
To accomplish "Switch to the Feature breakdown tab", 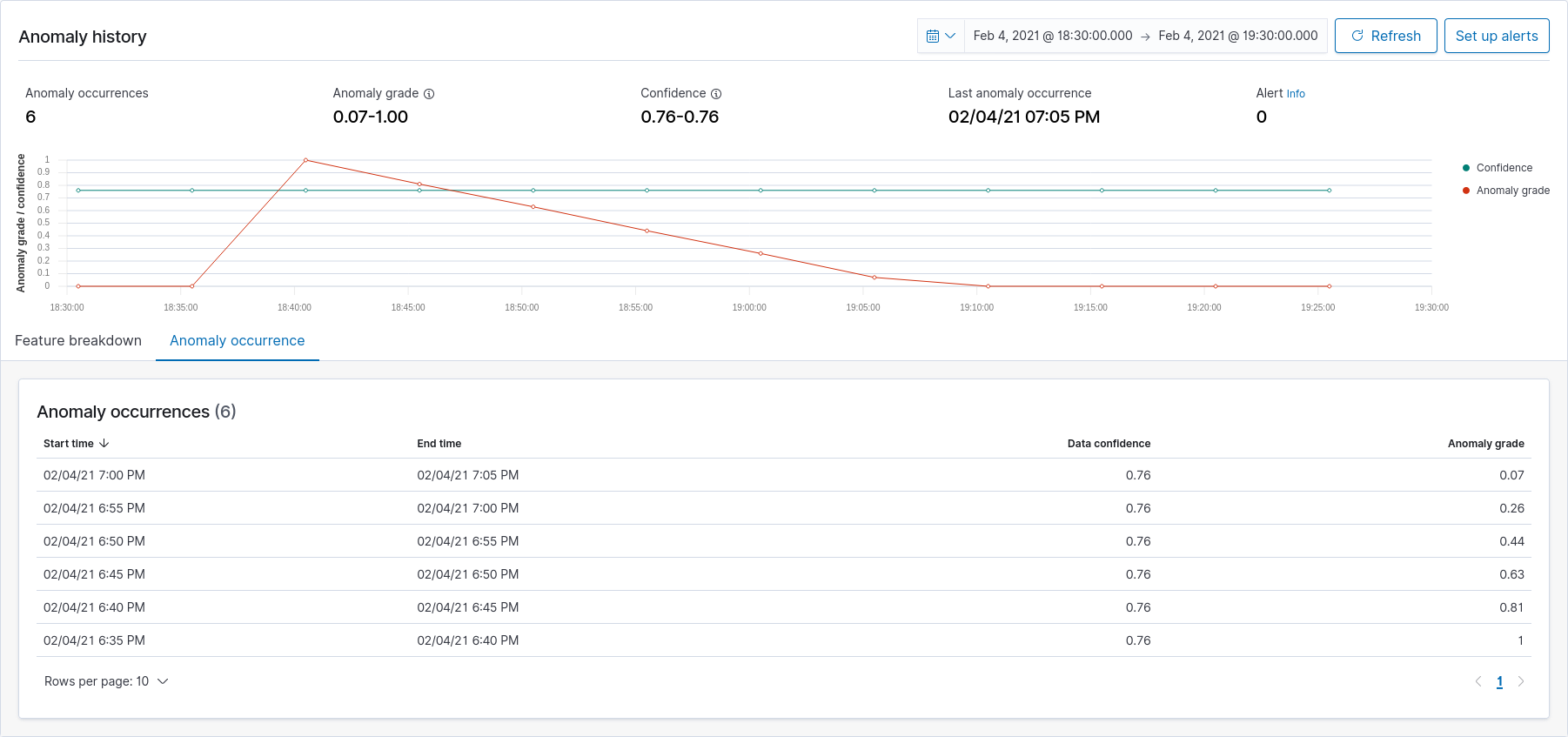I will click(78, 341).
